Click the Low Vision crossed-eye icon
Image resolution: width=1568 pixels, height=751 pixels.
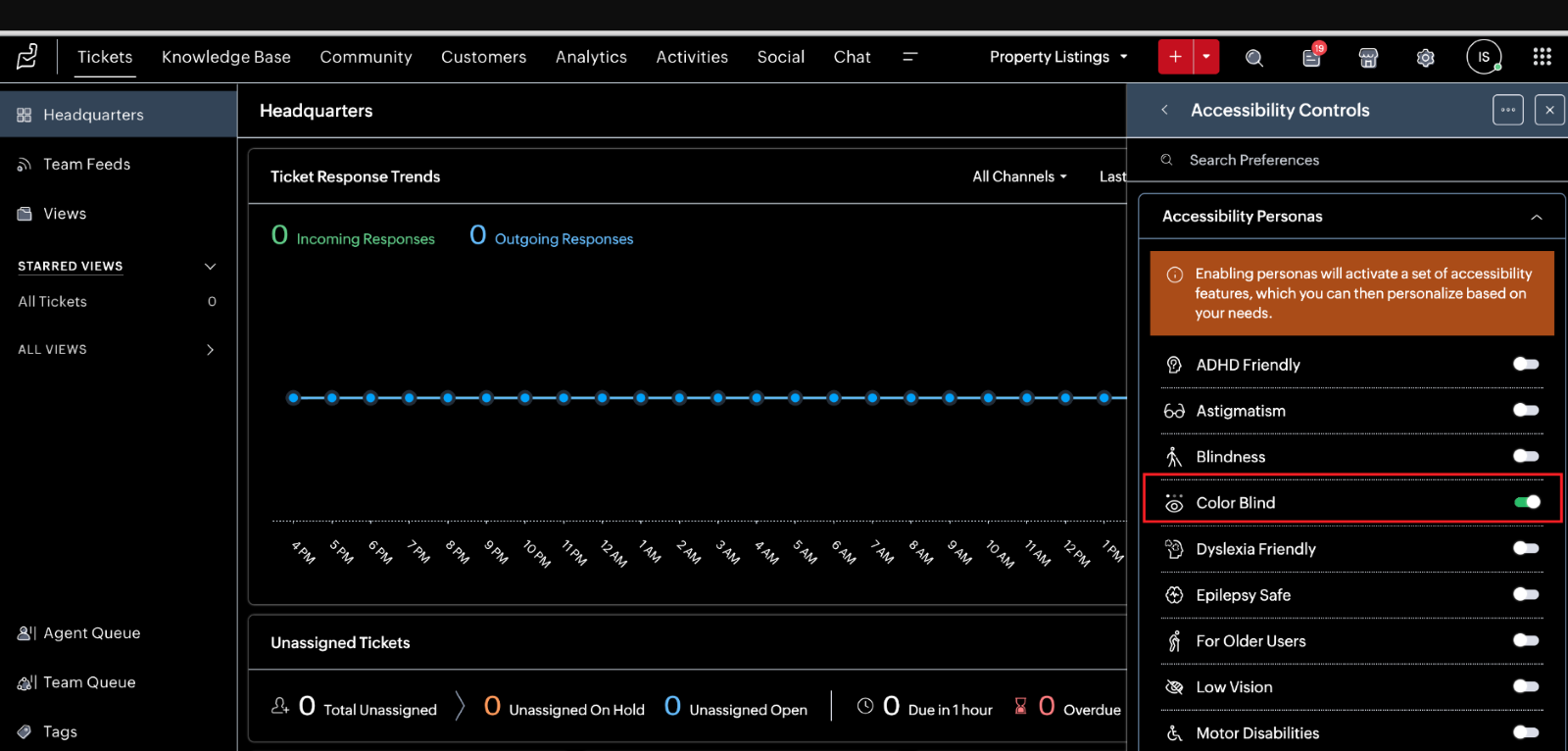(1174, 687)
